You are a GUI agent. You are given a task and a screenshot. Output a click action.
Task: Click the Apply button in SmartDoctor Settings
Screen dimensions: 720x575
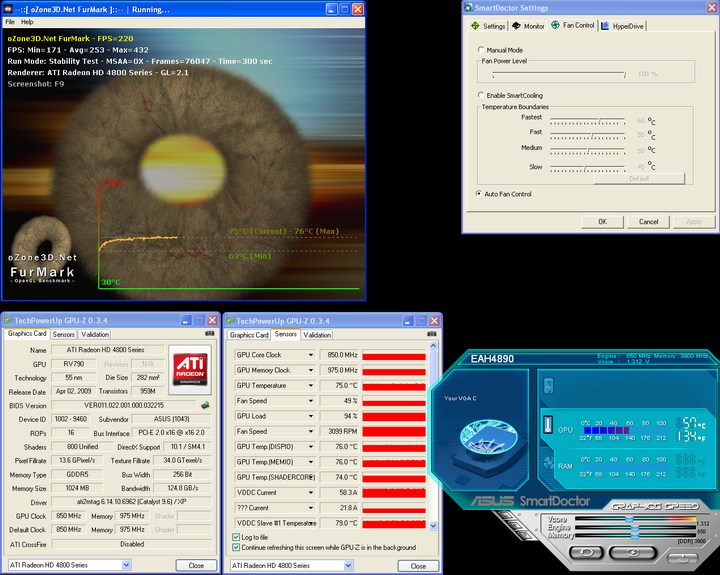(x=694, y=222)
